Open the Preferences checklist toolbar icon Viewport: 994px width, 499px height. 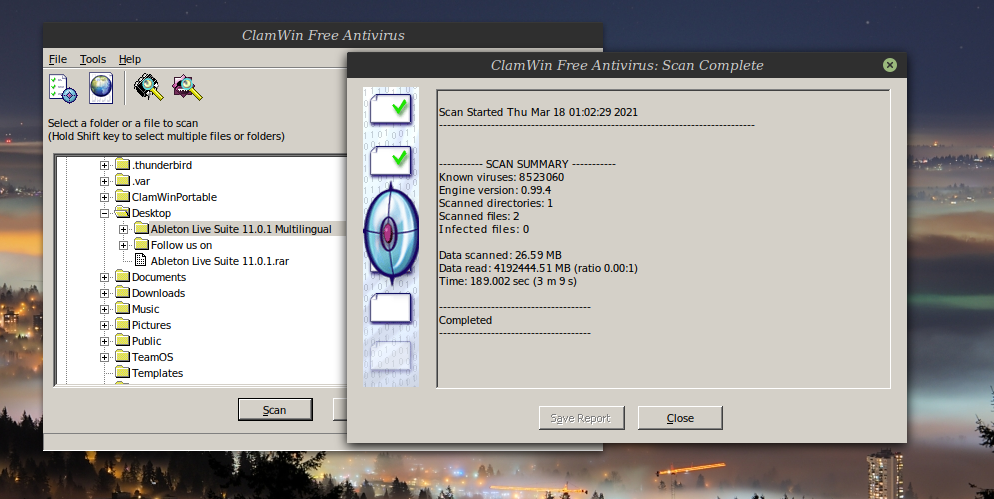pos(63,87)
